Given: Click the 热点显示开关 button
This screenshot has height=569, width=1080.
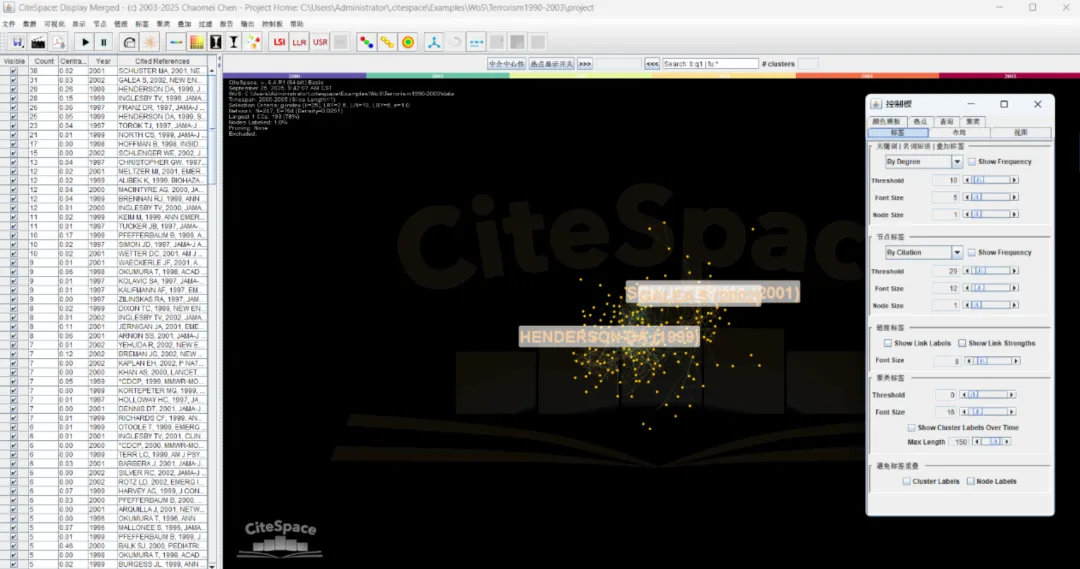Looking at the screenshot, I should (x=552, y=63).
